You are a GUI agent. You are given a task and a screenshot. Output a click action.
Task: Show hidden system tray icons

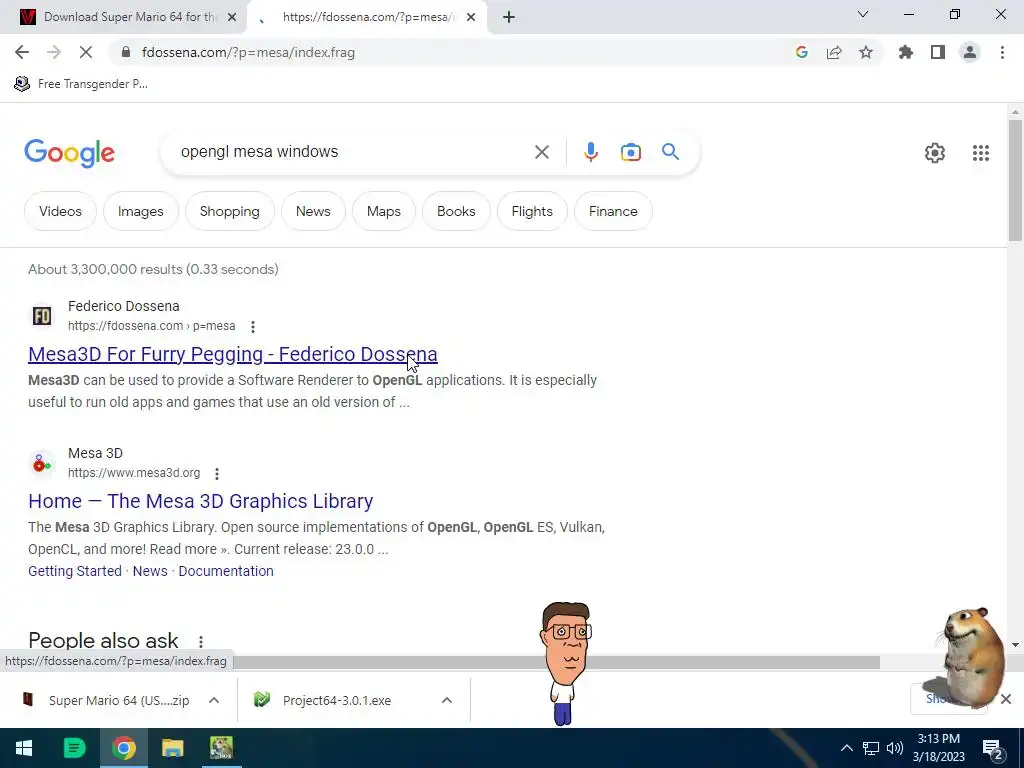[846, 748]
